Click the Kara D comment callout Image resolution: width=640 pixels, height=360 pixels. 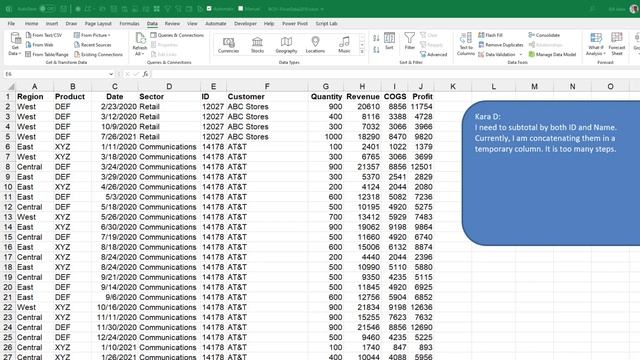551,173
